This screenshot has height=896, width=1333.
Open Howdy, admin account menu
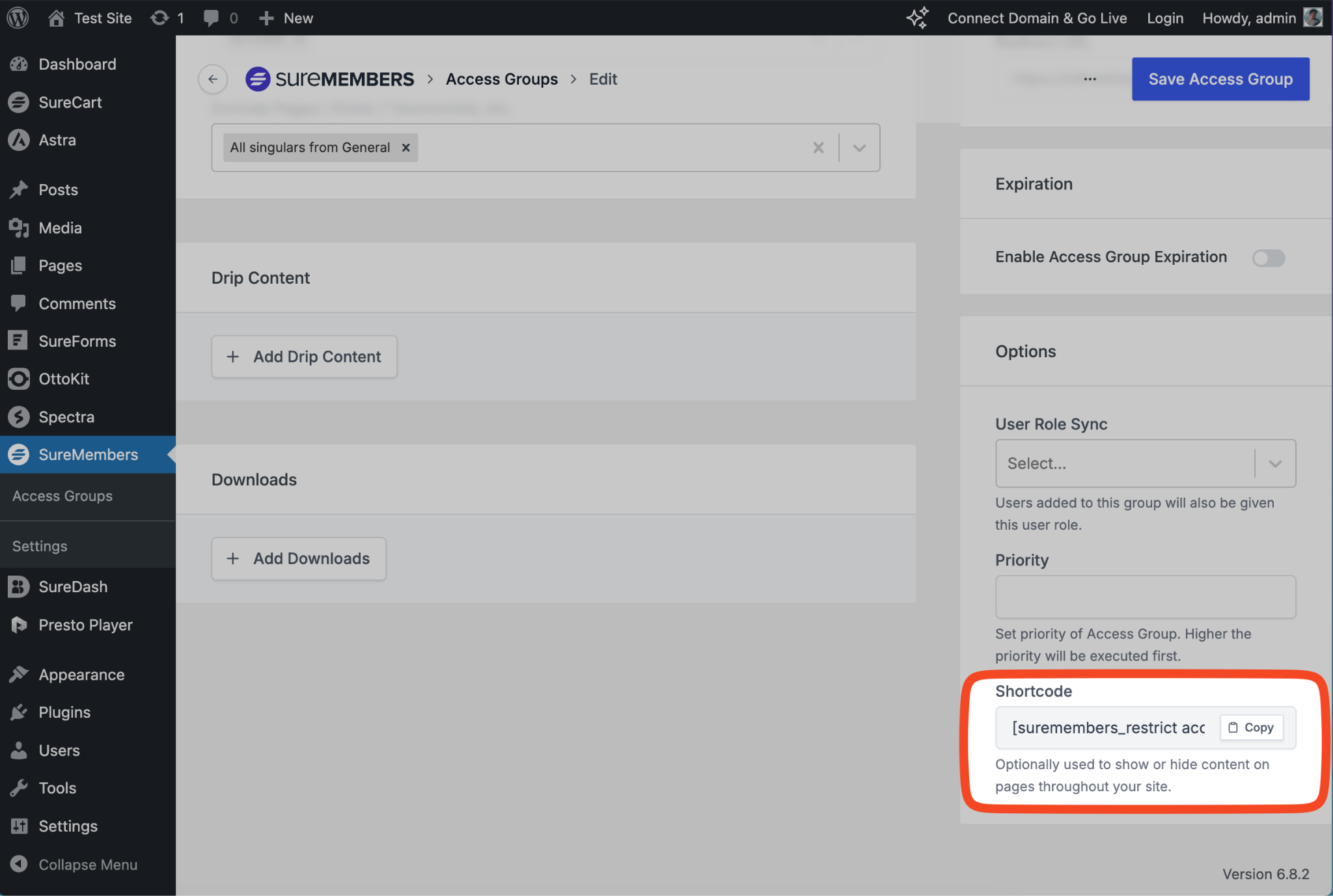[x=1261, y=18]
